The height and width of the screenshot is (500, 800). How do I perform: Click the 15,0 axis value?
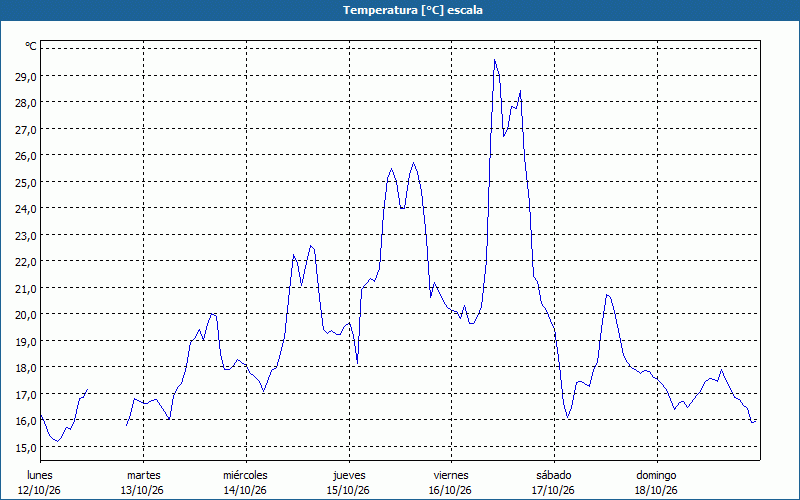coord(26,448)
